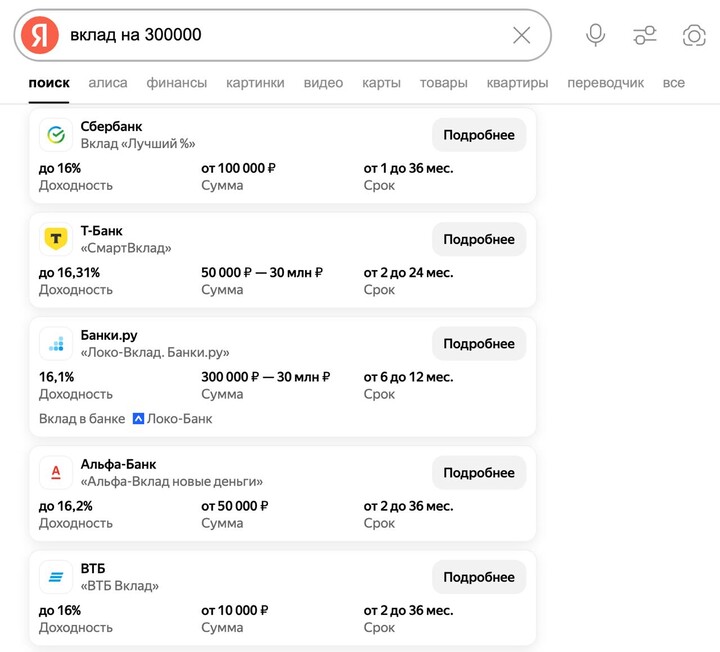Click «СмартВклад» subtitle

(126, 248)
